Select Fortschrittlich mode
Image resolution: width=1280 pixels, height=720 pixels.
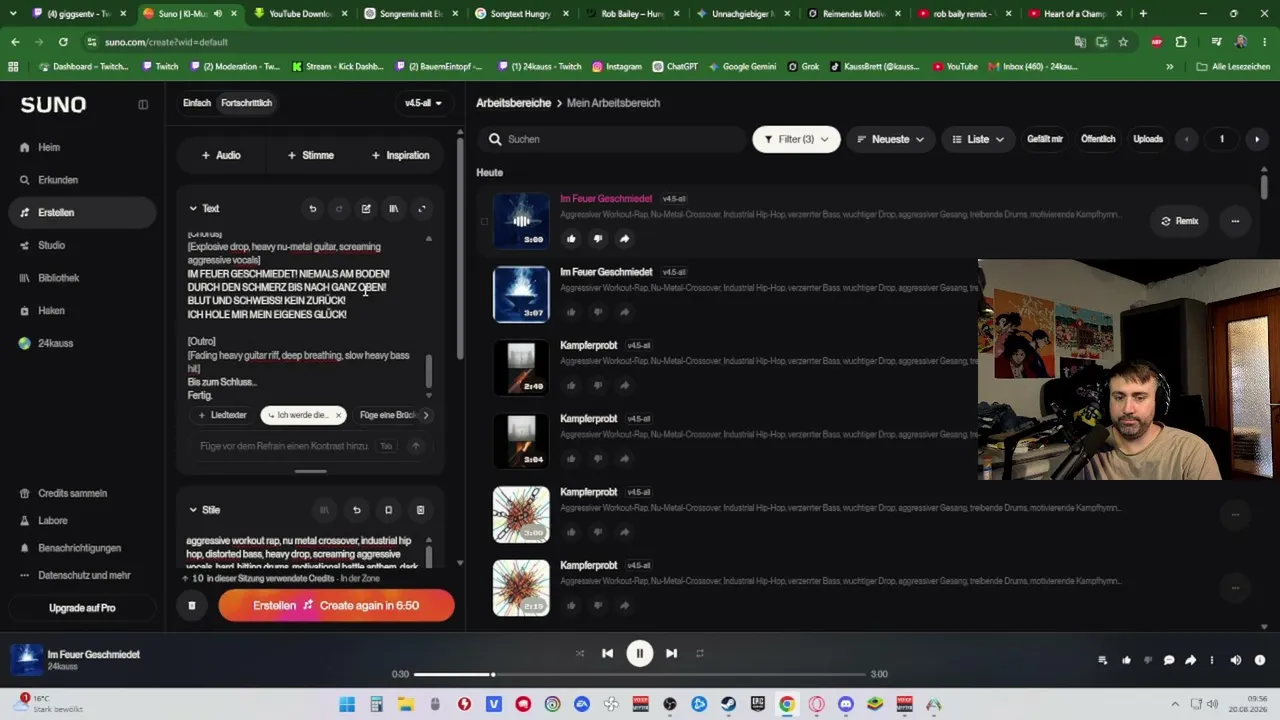[x=246, y=103]
